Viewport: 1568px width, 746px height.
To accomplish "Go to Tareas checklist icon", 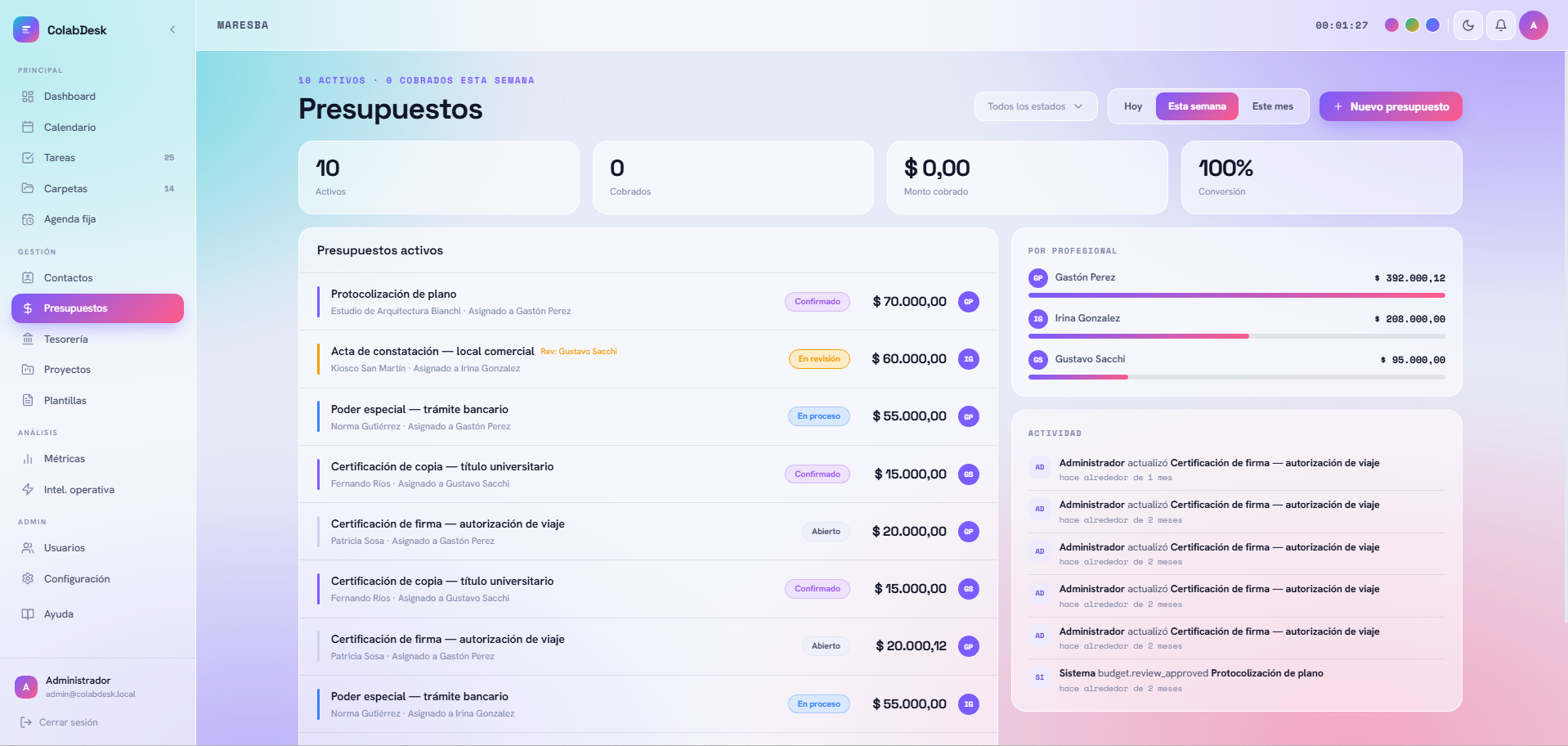I will 28,158.
